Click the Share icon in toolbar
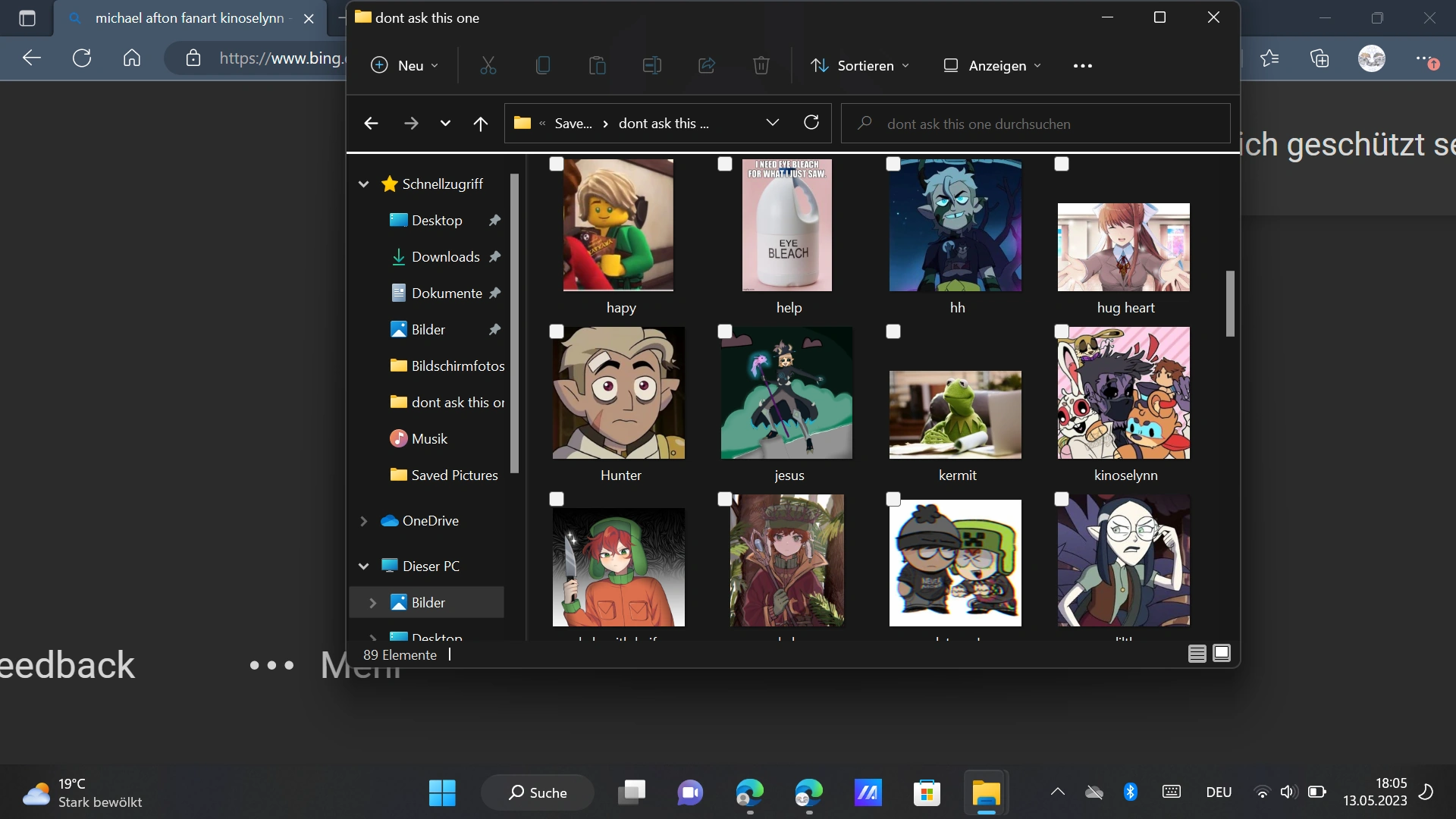 [x=707, y=66]
